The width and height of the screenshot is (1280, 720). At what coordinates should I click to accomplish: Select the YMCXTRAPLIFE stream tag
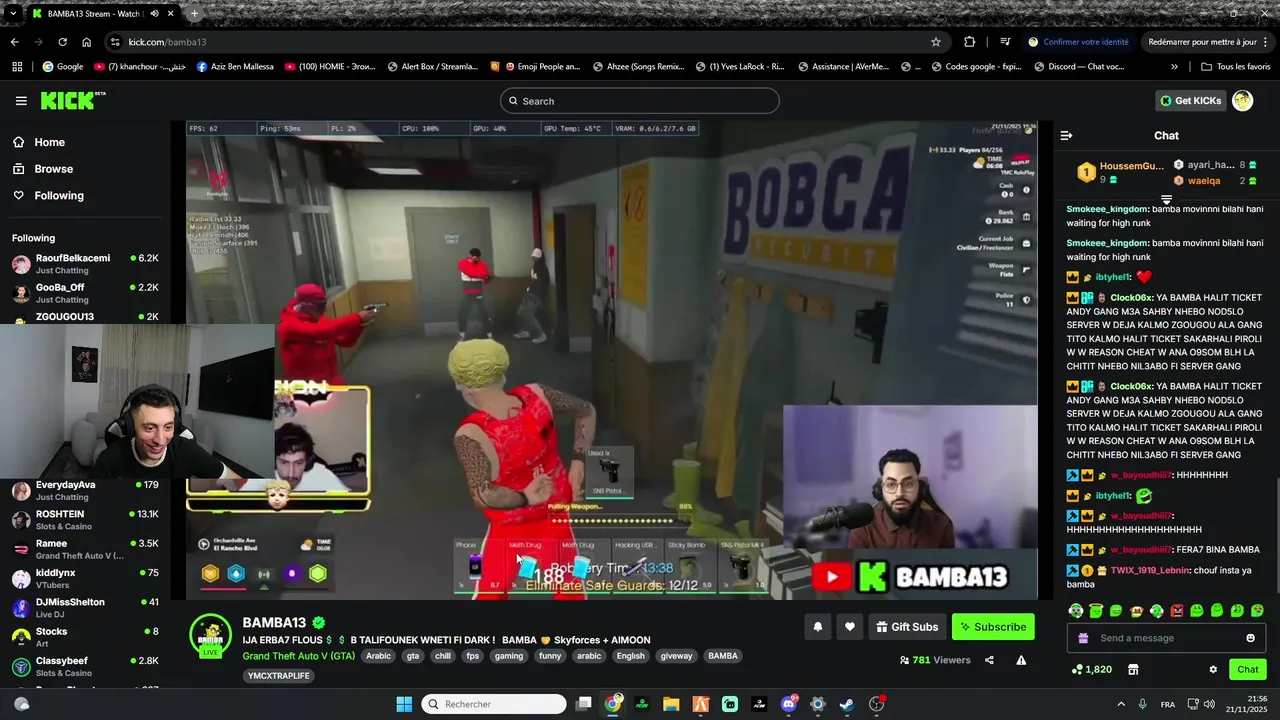pos(279,676)
